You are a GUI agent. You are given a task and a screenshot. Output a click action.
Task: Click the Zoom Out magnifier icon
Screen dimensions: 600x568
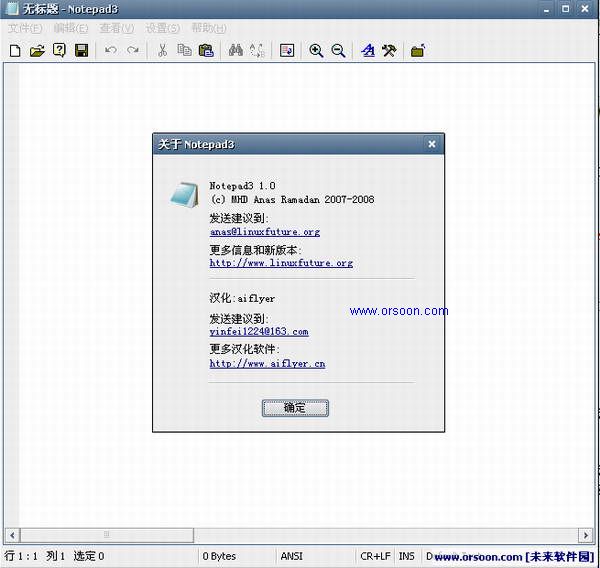coord(338,51)
